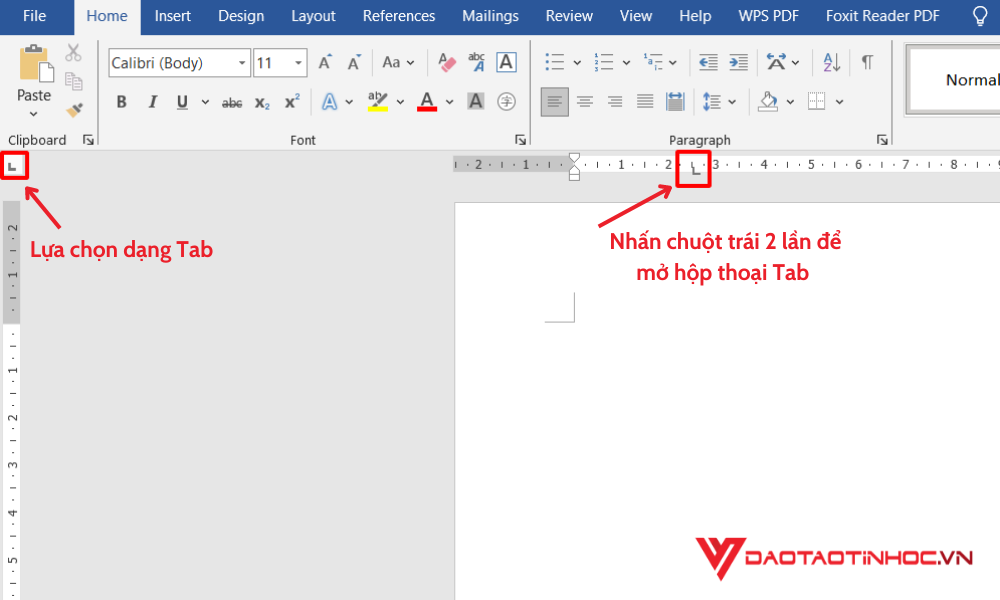Enable center text alignment
The image size is (1000, 600).
[585, 101]
